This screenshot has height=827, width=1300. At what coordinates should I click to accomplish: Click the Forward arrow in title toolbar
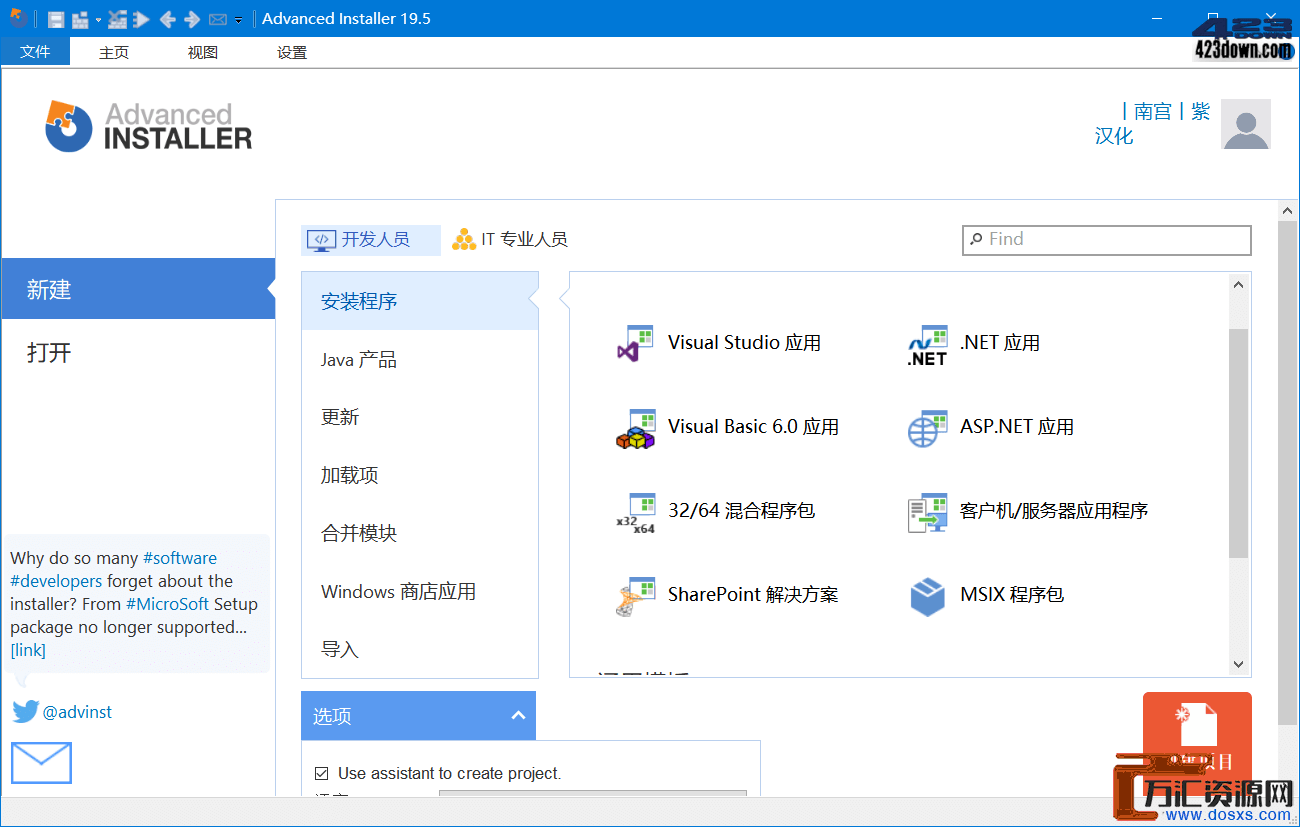pyautogui.click(x=192, y=19)
